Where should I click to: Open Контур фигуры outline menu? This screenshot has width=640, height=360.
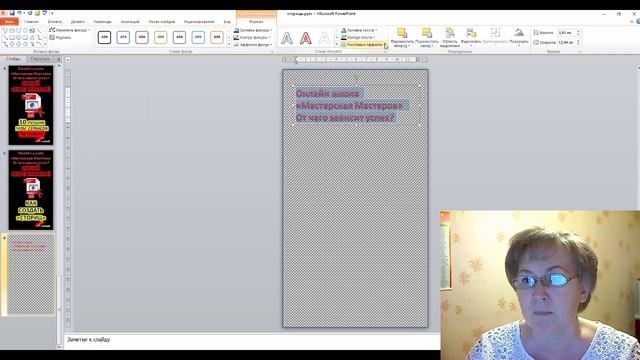(x=253, y=38)
